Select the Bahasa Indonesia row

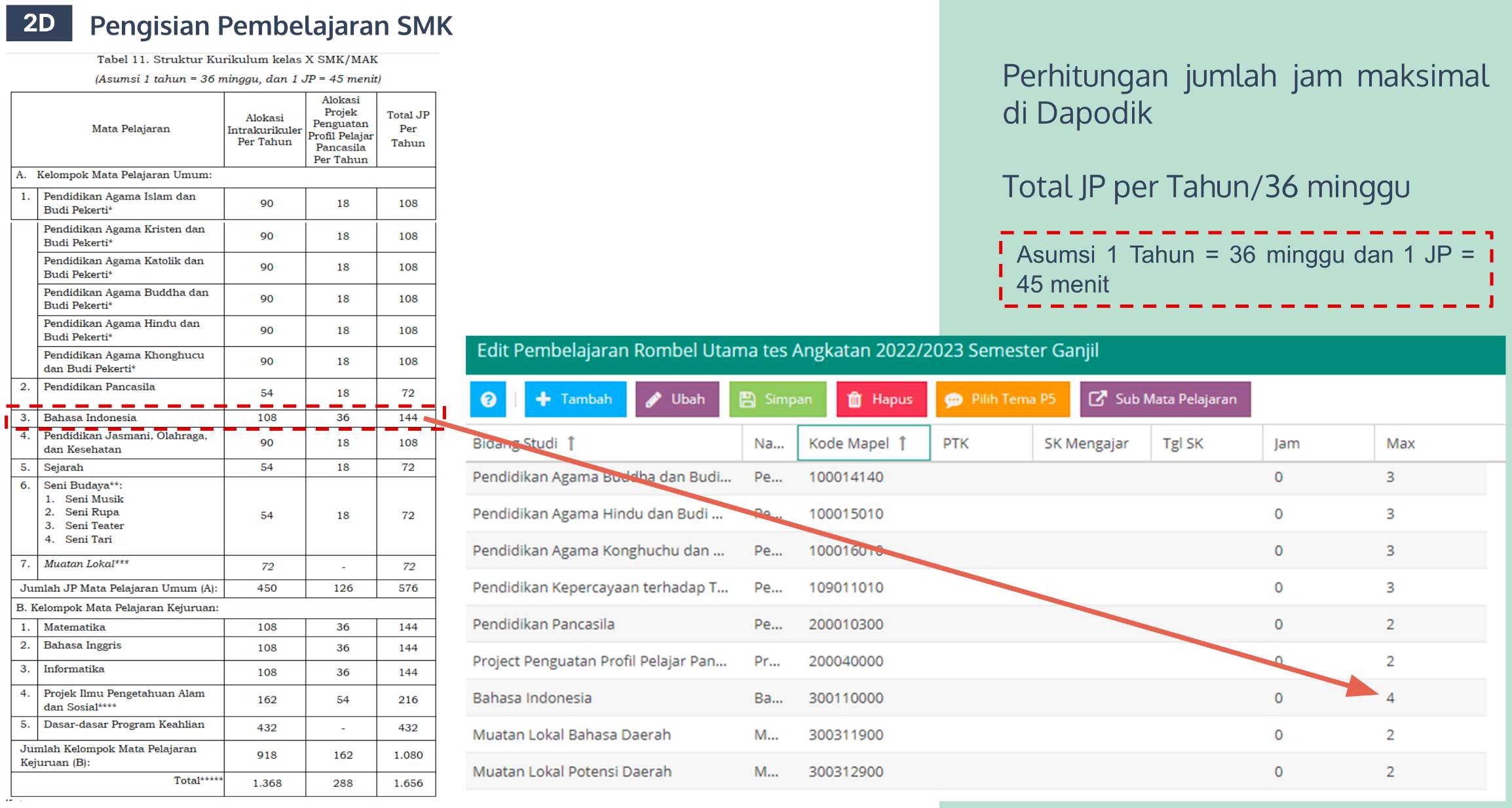click(x=533, y=698)
